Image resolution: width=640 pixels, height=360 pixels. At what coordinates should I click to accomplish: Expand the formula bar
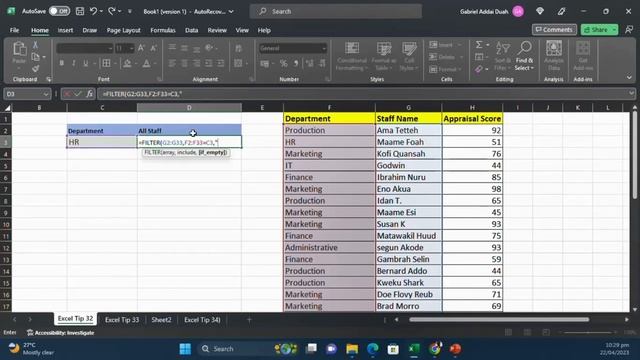tap(631, 93)
